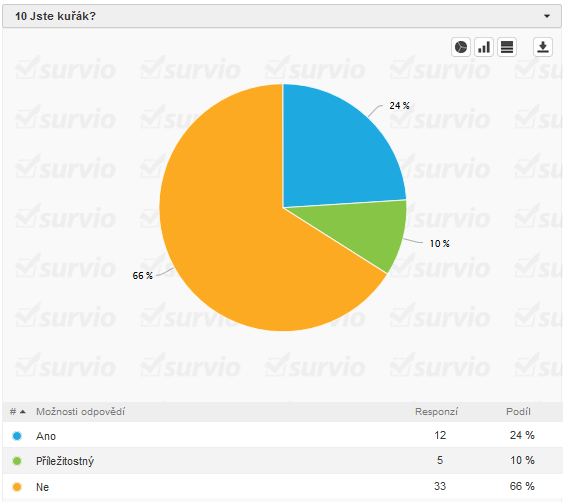Image resolution: width=563 pixels, height=502 pixels.
Task: Switch to table list view
Action: [x=507, y=47]
